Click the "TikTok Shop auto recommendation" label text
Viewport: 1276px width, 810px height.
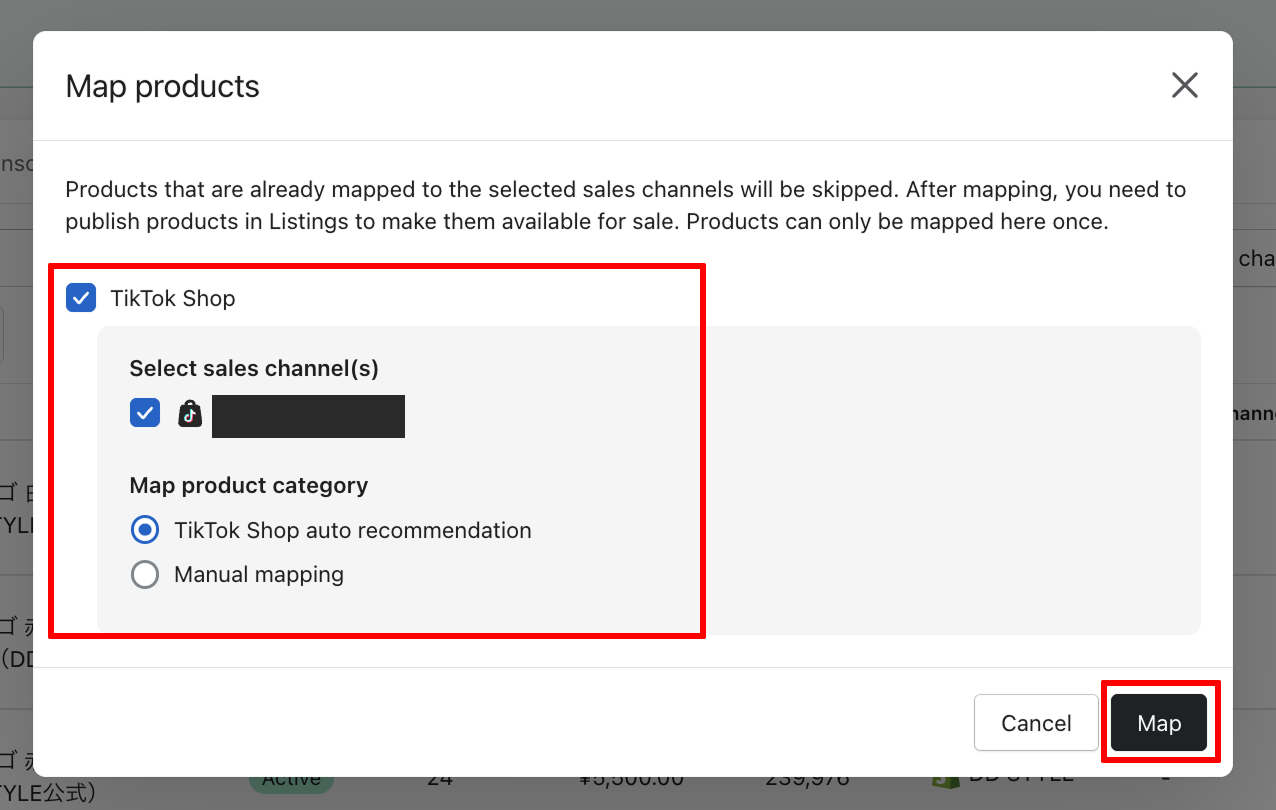point(352,530)
